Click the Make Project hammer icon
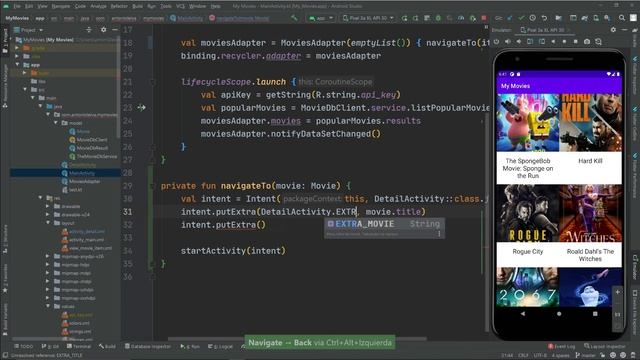Image resolution: width=640 pixels, height=360 pixels. pos(294,18)
